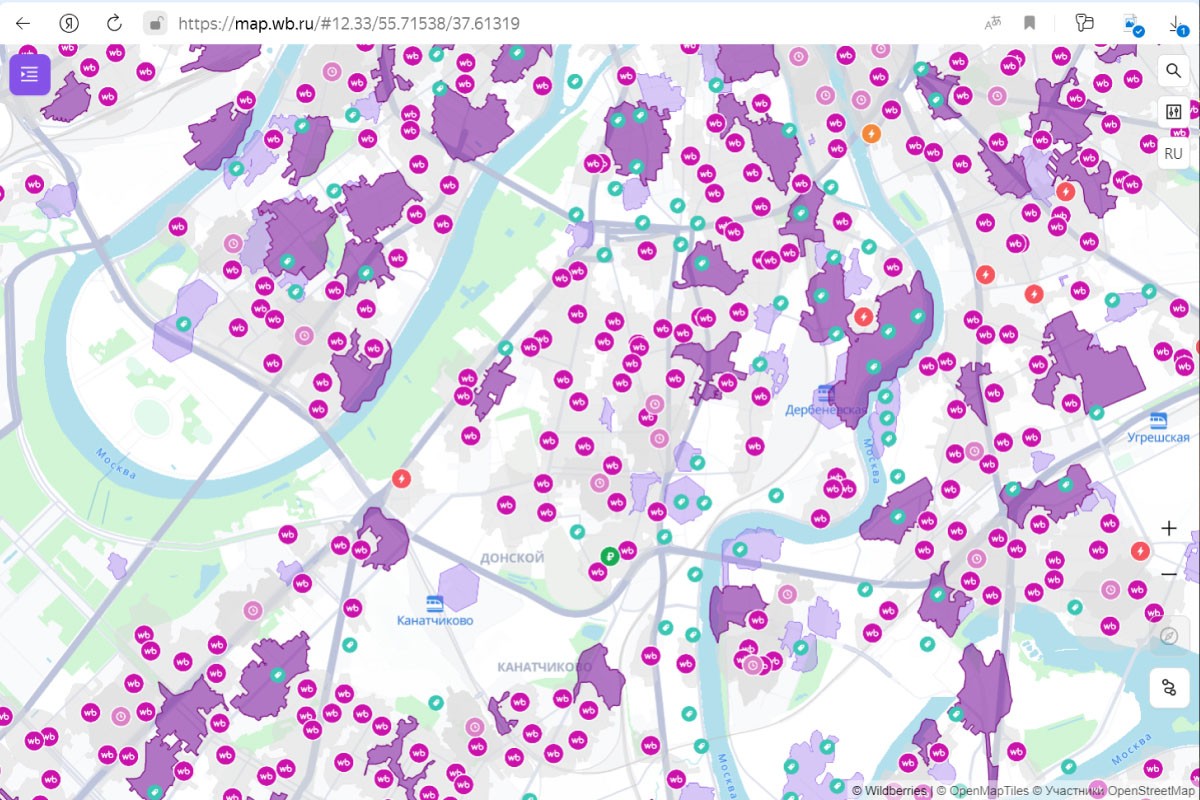Zoom in with the plus button
Screen dimensions: 1200x800
[x=1169, y=528]
